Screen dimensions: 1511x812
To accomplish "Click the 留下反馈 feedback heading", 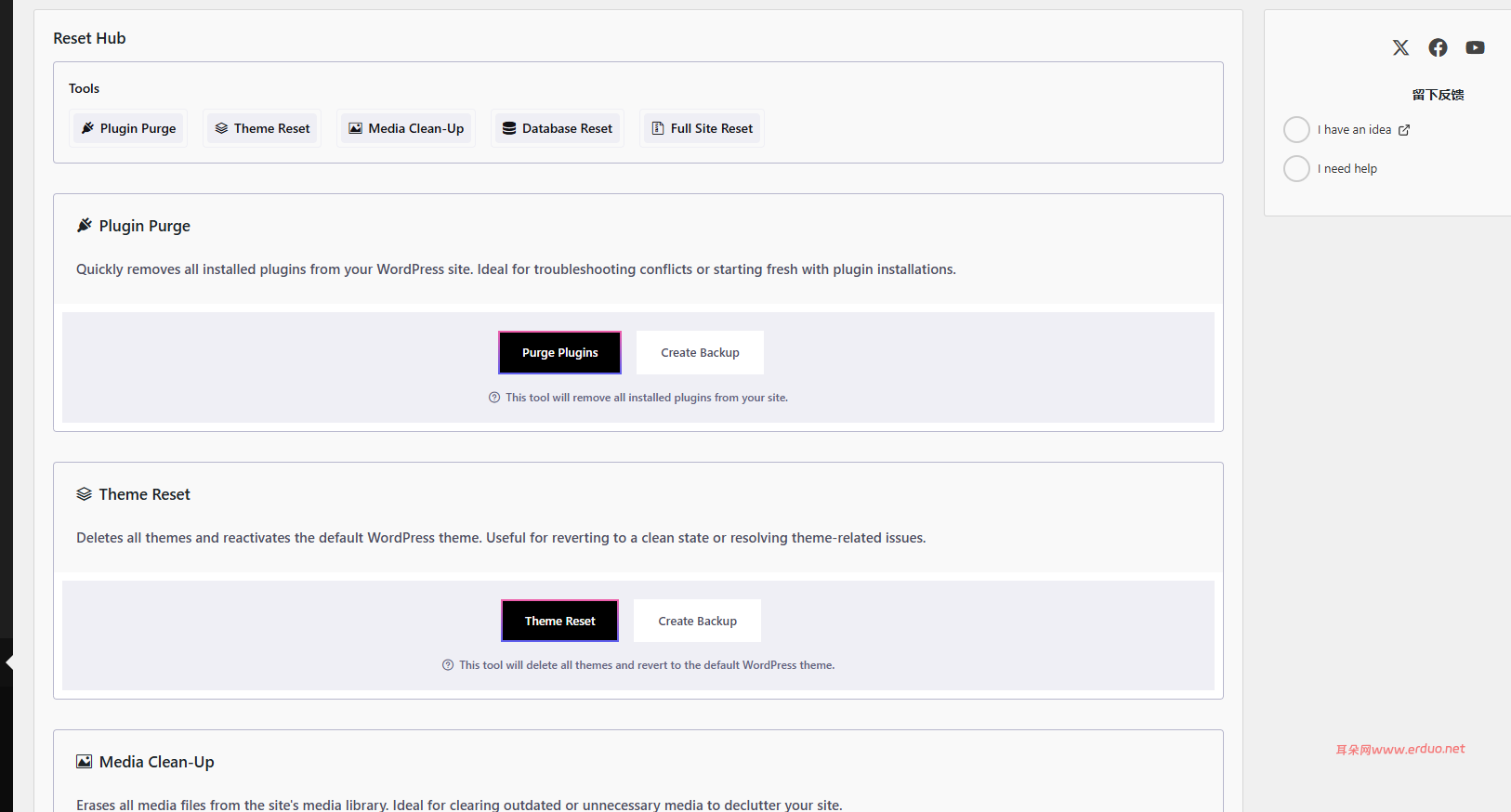I will tap(1438, 95).
